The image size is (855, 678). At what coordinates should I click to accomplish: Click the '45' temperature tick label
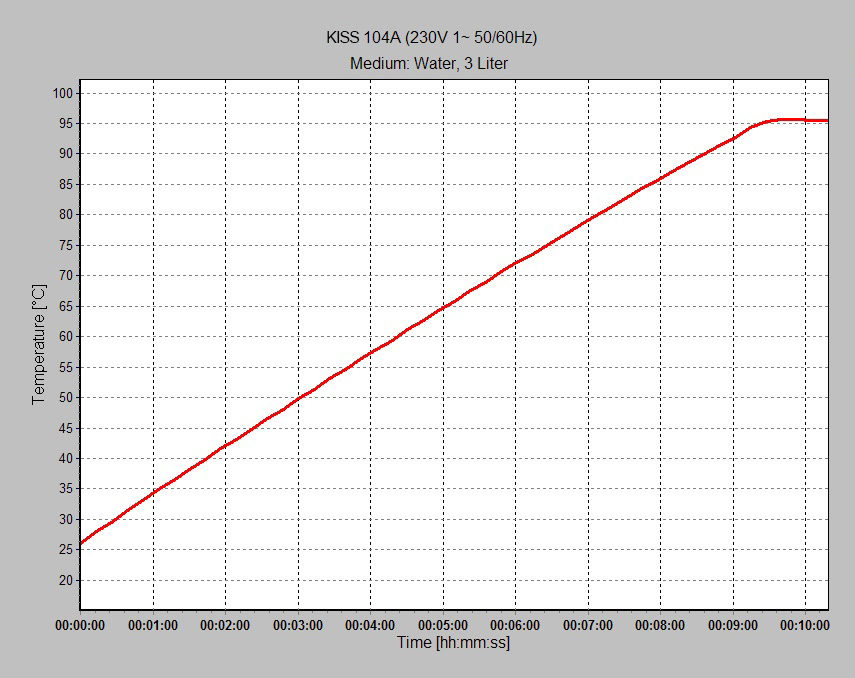pyautogui.click(x=65, y=428)
